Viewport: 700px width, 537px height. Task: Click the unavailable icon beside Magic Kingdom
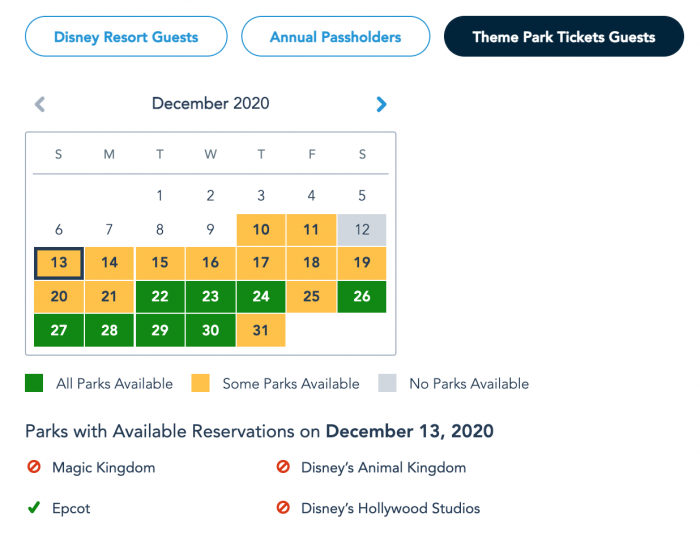pos(33,467)
